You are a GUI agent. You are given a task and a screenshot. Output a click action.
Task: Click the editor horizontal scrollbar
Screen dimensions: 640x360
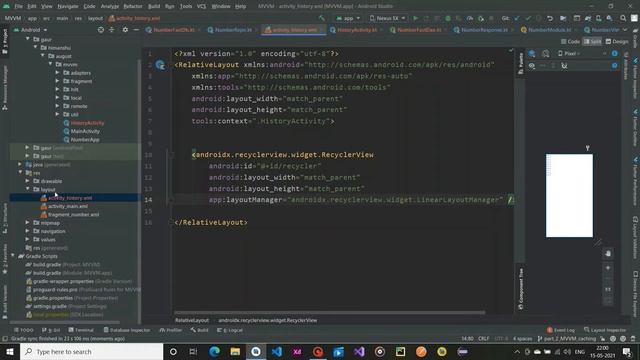(329, 313)
